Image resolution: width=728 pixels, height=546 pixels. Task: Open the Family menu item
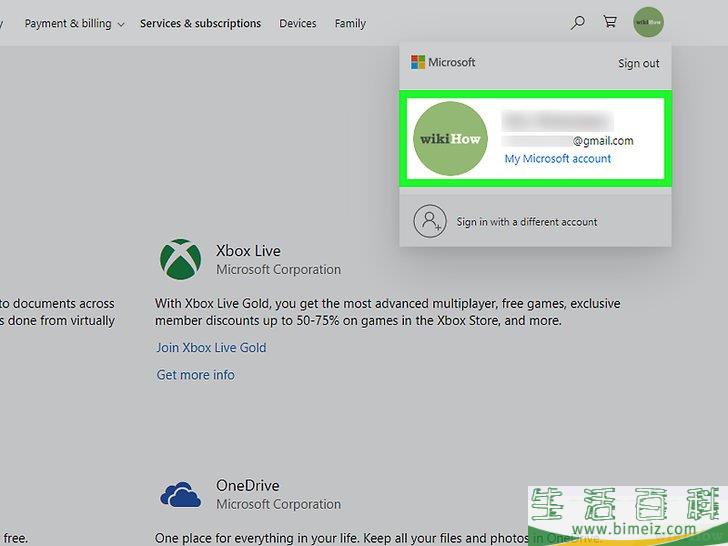[x=350, y=23]
